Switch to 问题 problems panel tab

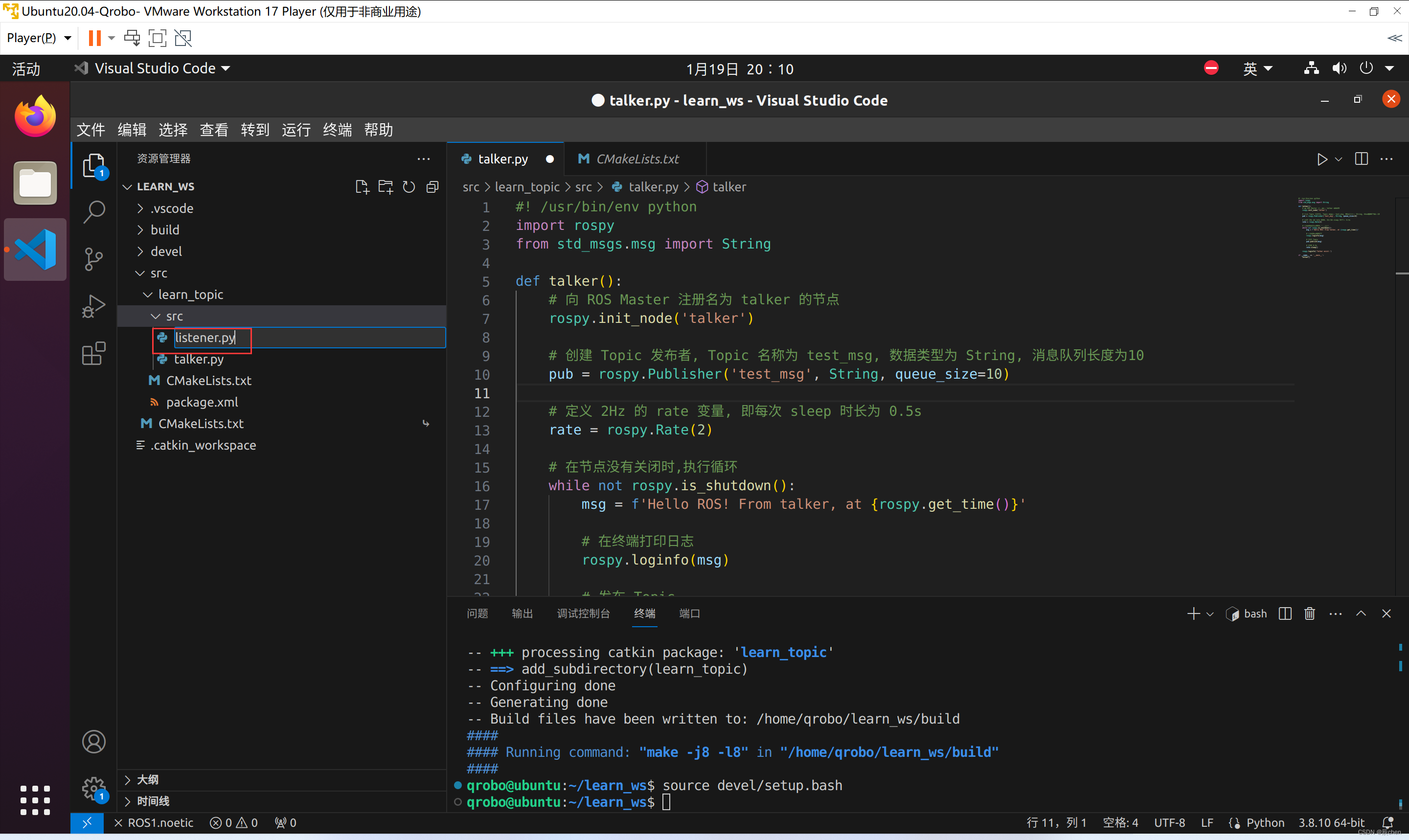tap(477, 613)
